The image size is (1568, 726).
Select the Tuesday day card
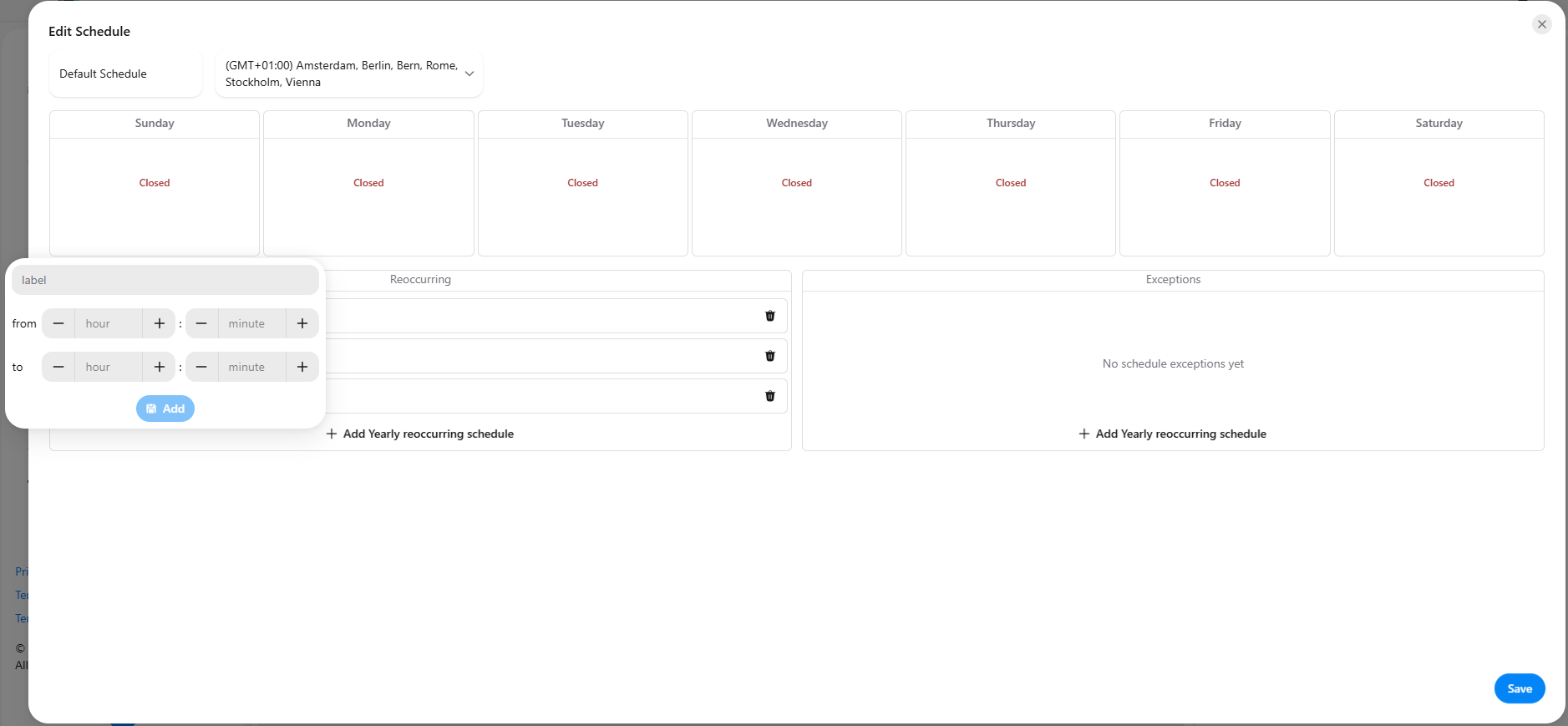coord(583,183)
